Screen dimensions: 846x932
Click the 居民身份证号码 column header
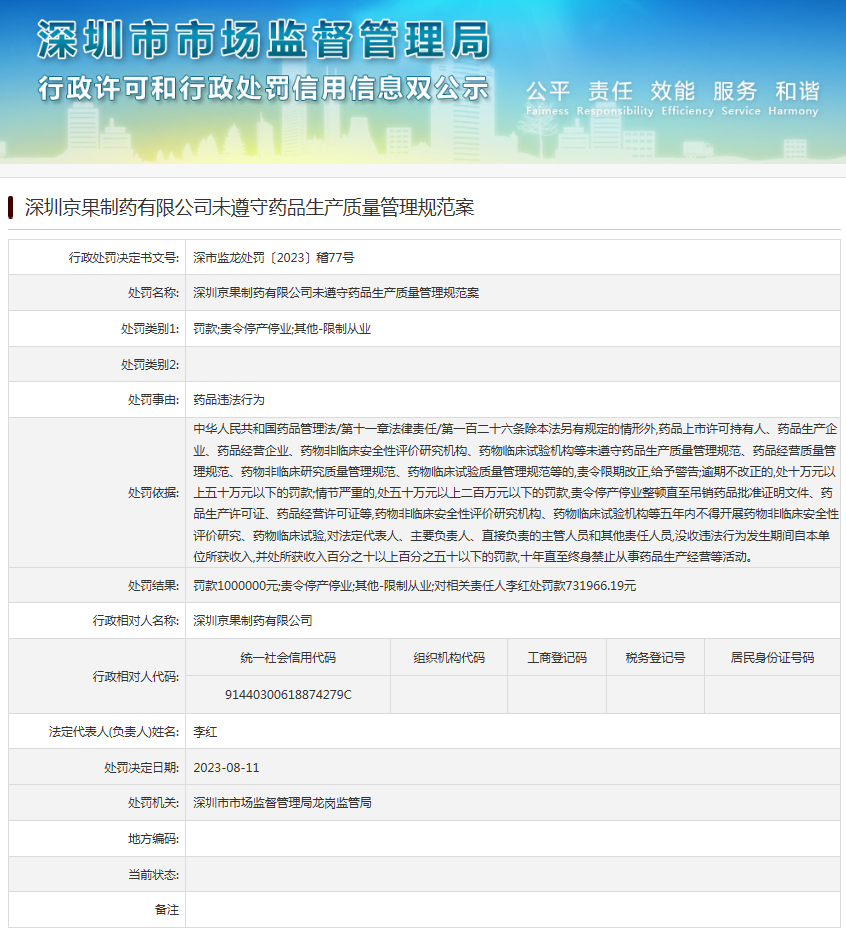pyautogui.click(x=772, y=657)
